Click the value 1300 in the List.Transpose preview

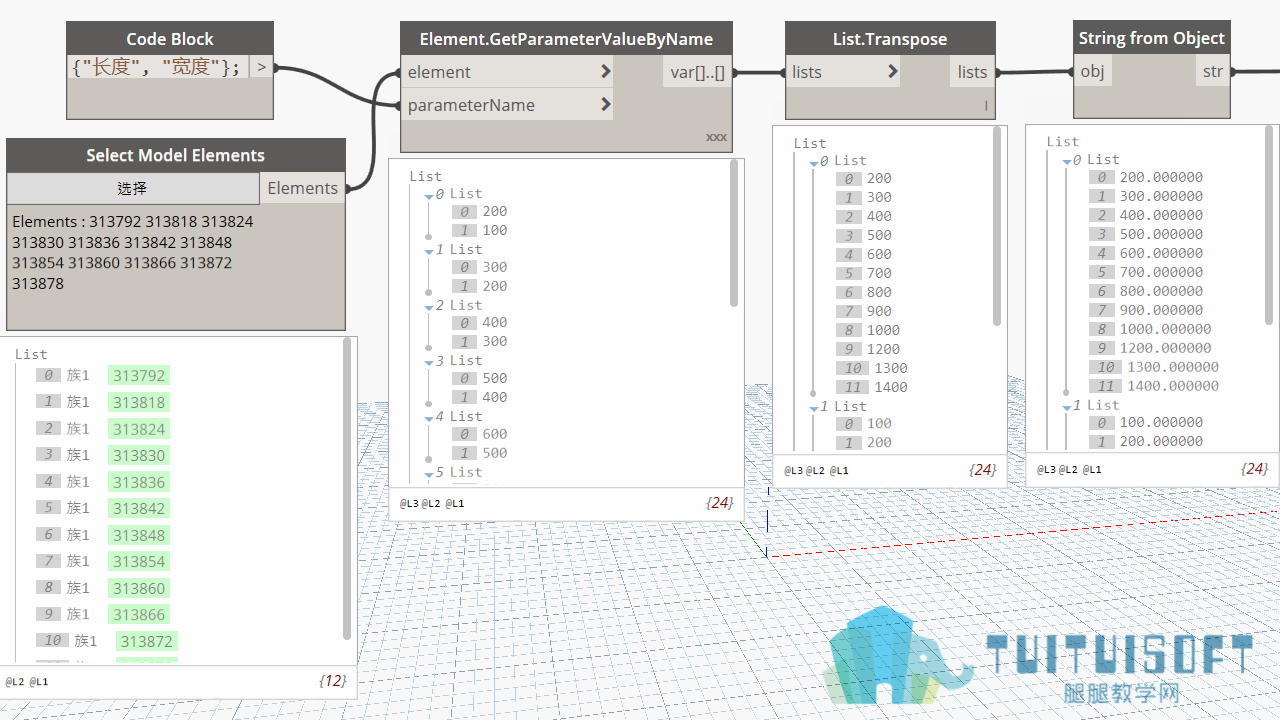[891, 368]
